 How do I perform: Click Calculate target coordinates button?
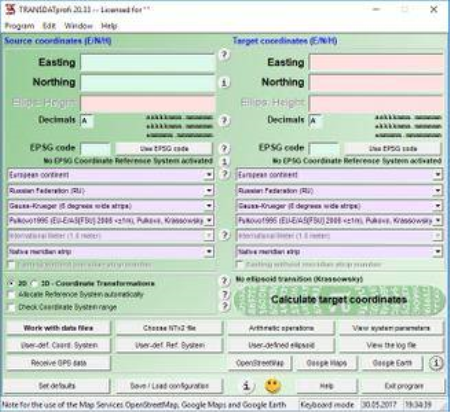pos(339,300)
